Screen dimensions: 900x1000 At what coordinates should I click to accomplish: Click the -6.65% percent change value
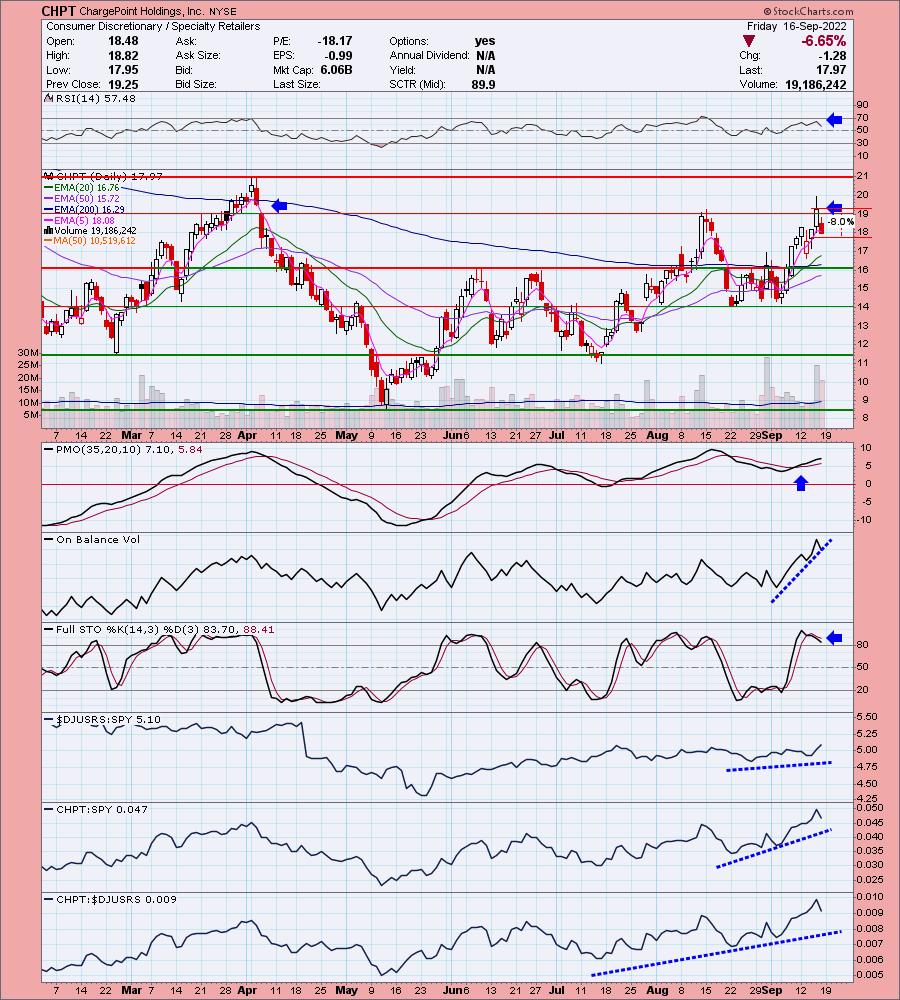(824, 41)
